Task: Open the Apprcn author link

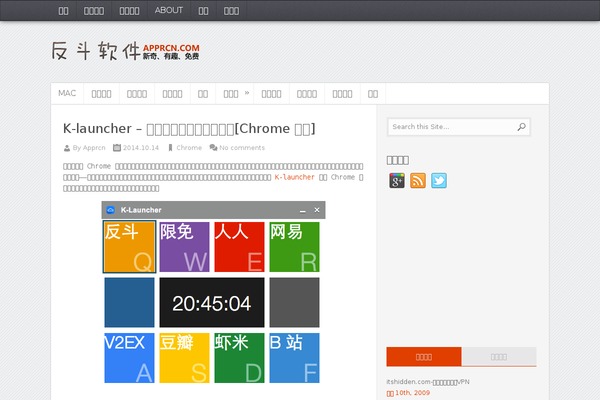Action: (x=94, y=148)
